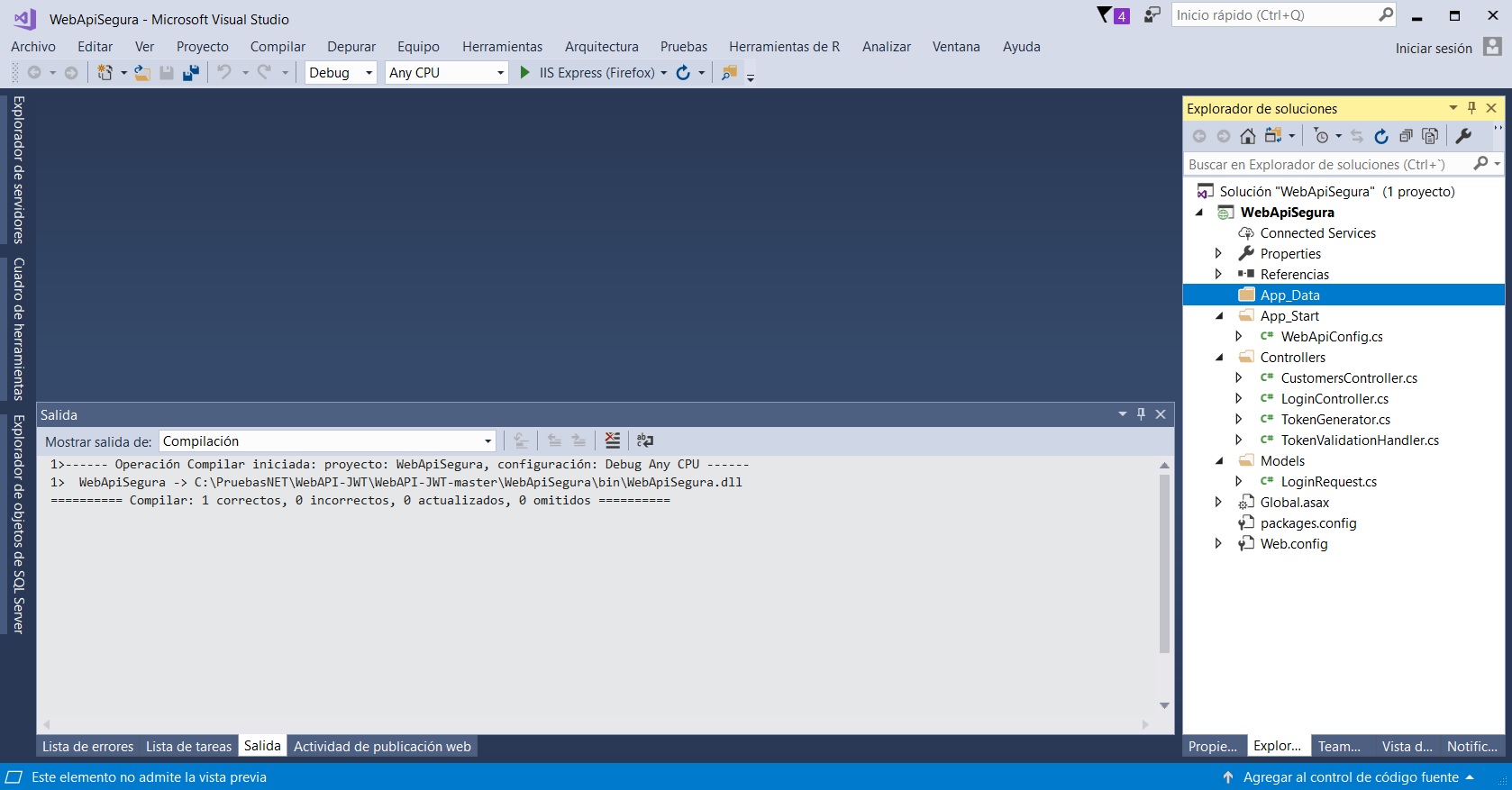Viewport: 1512px width, 790px height.
Task: Open the Compilar menu
Action: coord(278,47)
